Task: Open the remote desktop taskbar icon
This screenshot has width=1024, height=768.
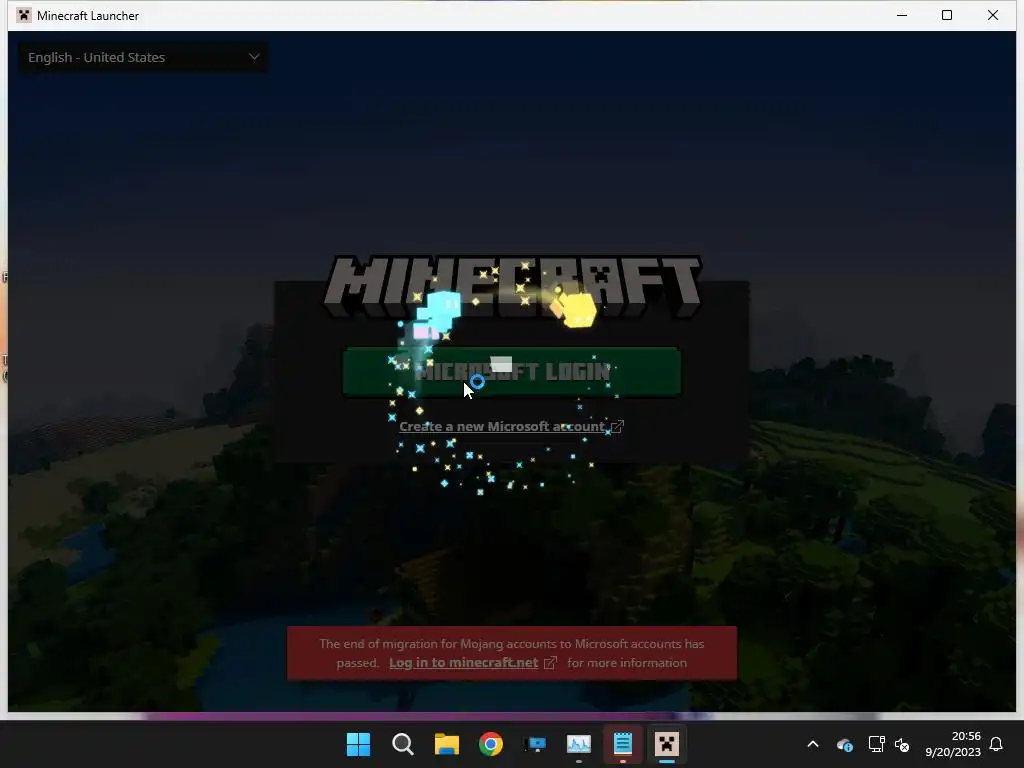Action: tap(535, 744)
